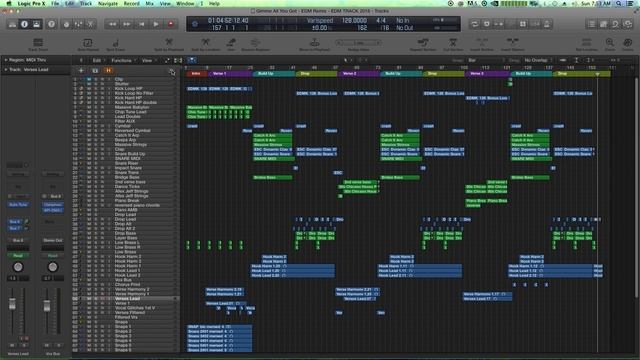This screenshot has height=360, width=640.
Task: Open the Editors scissors button
Action: point(91,24)
